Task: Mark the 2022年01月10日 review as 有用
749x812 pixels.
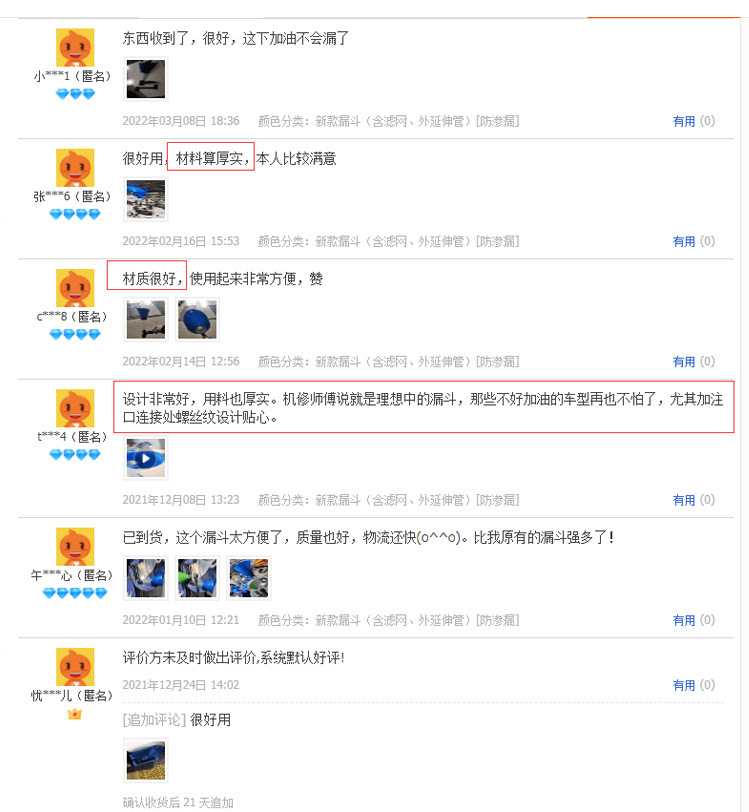Action: (683, 620)
